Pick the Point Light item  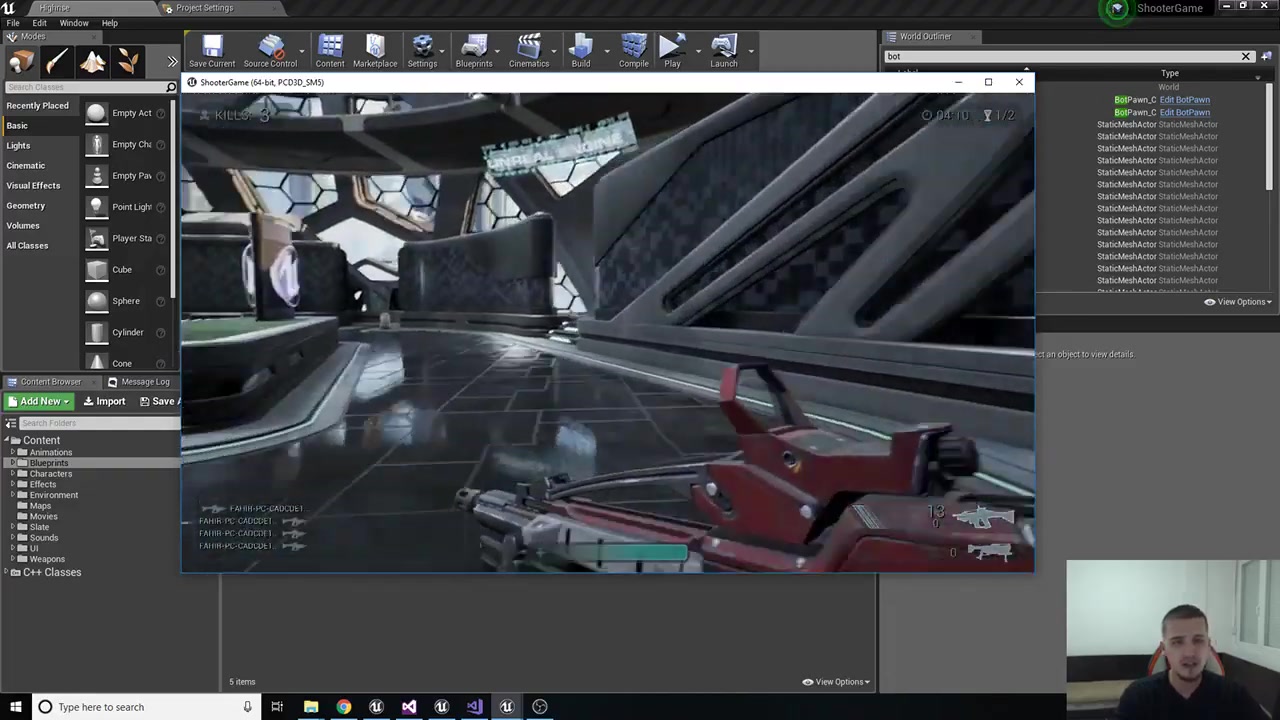click(132, 207)
